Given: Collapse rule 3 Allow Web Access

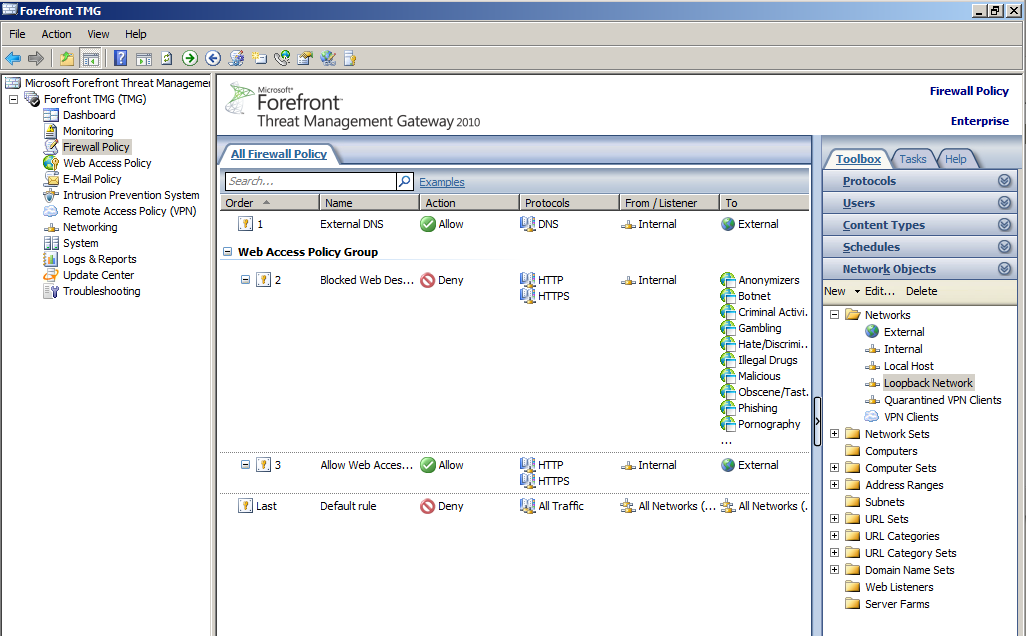Looking at the screenshot, I should point(245,465).
